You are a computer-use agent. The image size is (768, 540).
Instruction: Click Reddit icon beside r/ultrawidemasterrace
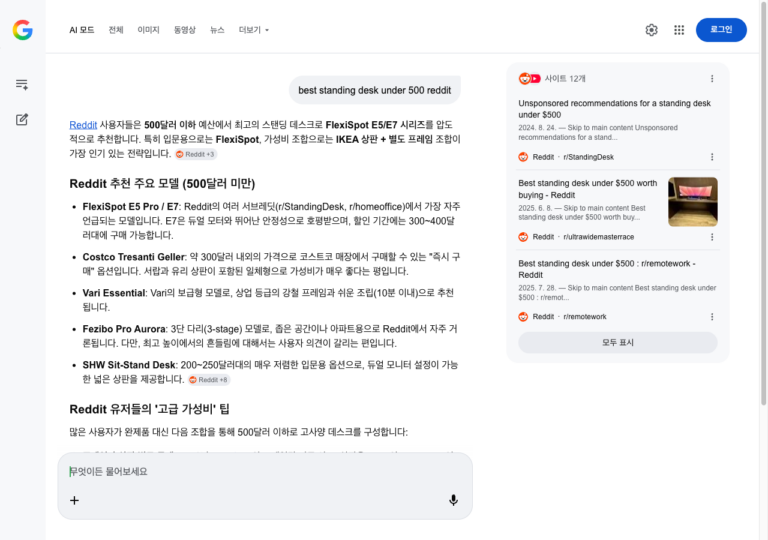(x=523, y=237)
